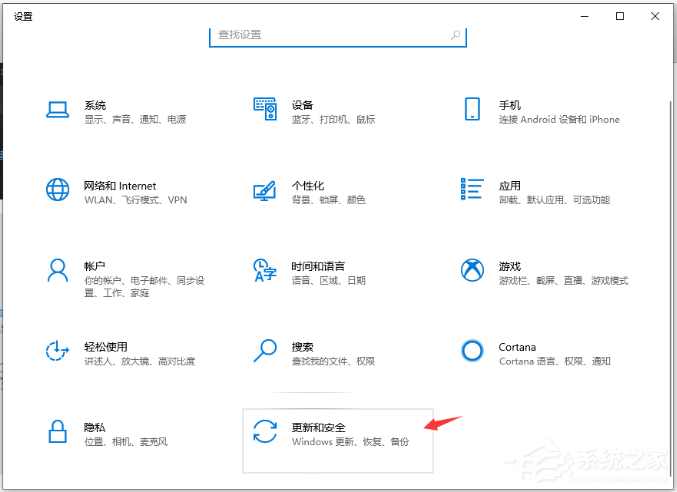Click the 隐私 heading text
The height and width of the screenshot is (492, 677).
(x=95, y=427)
